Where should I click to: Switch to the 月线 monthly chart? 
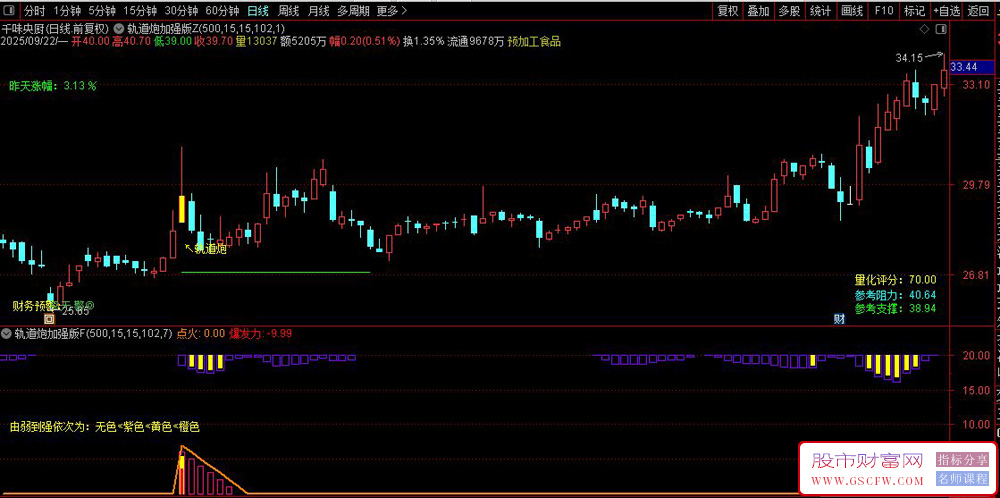coord(318,10)
